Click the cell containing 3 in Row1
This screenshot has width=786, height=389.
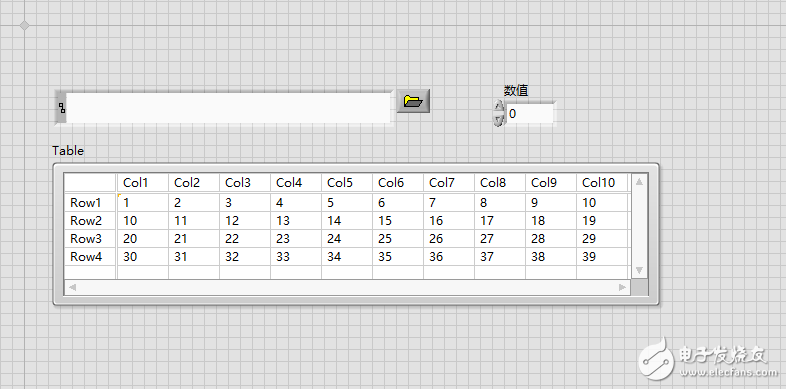245,203
